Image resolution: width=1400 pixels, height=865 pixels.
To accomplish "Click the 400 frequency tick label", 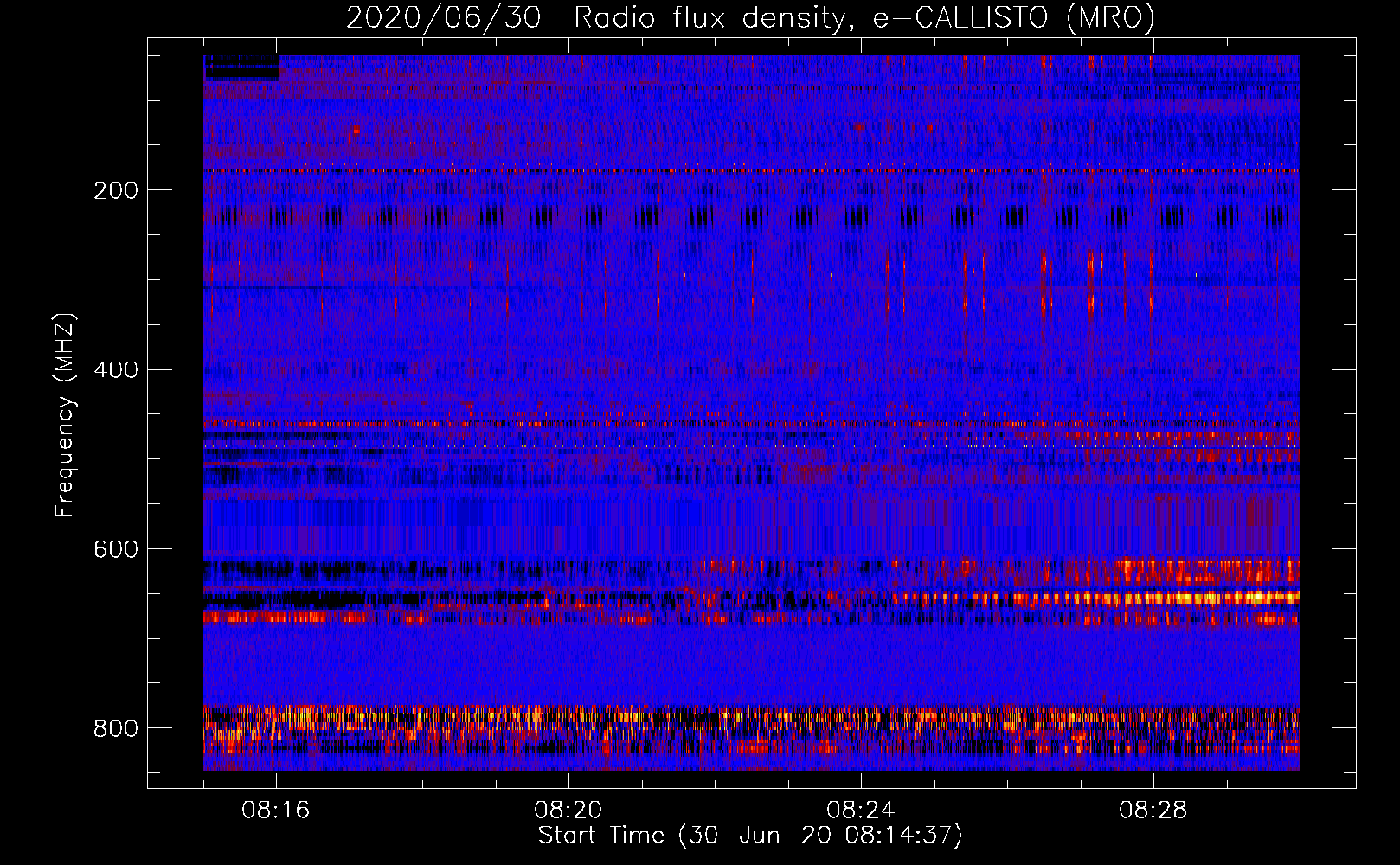I will (115, 370).
